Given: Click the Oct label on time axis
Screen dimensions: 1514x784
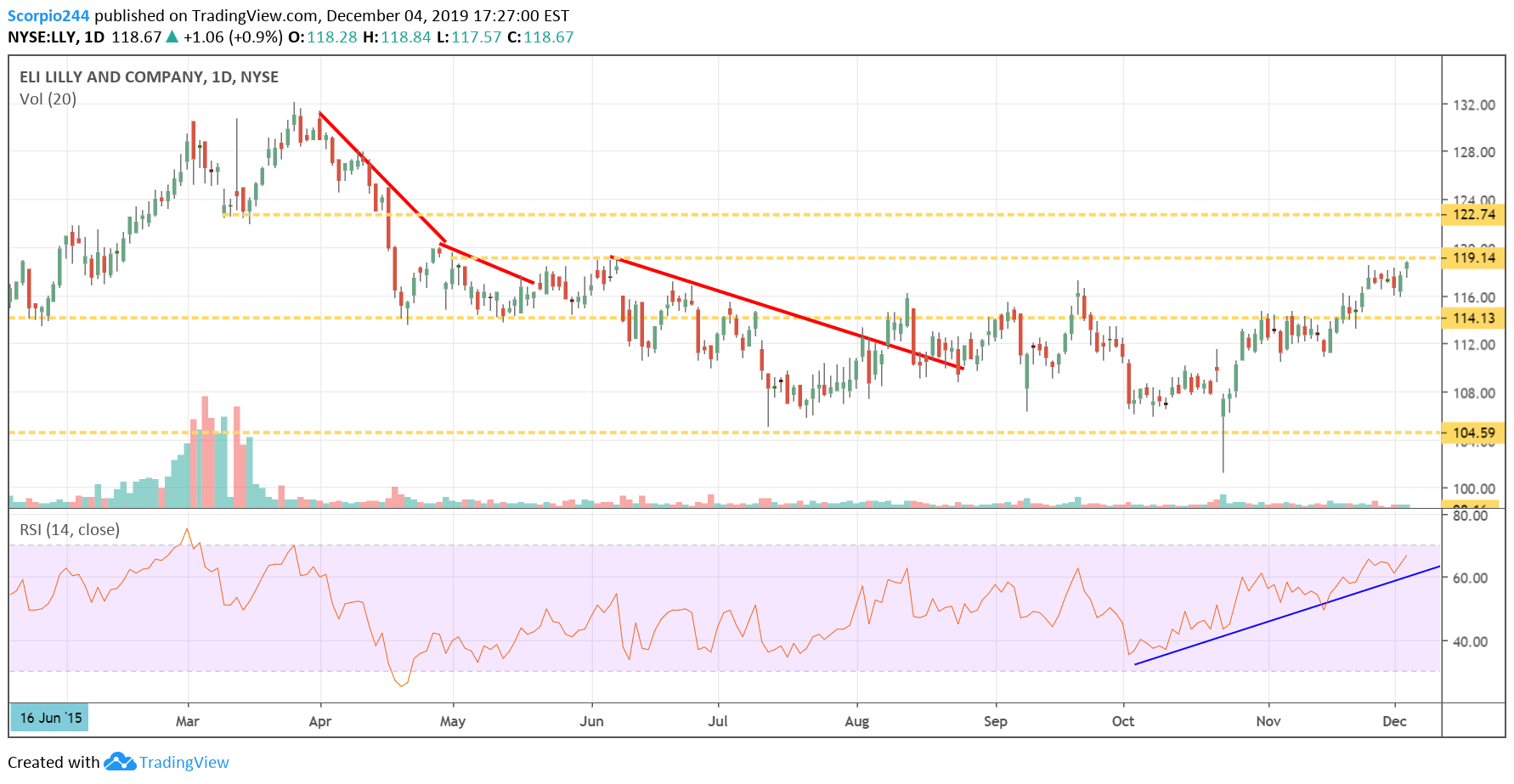Looking at the screenshot, I should coord(1123,721).
